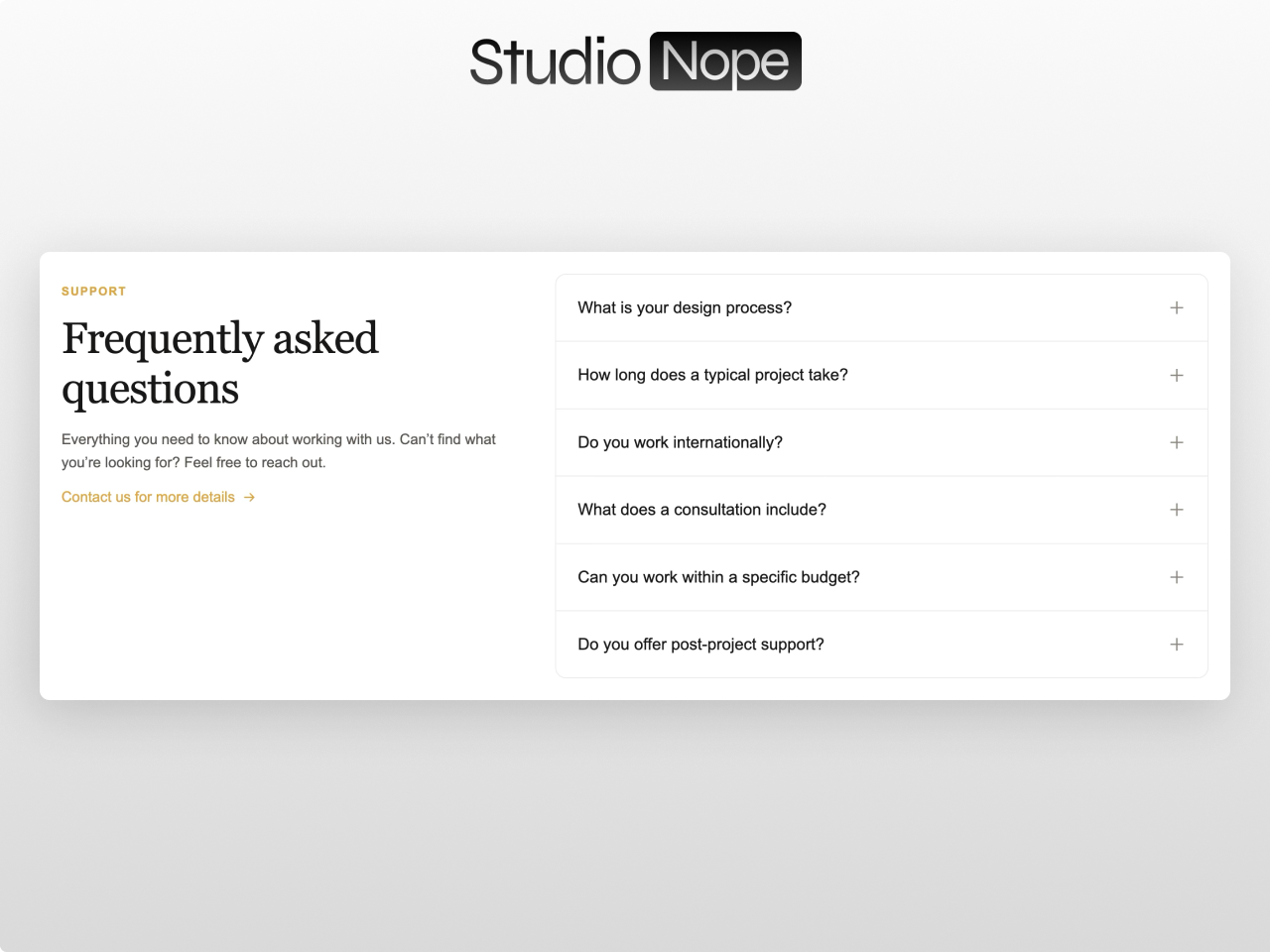
Task: Click the 'Nope' part of the logo
Action: pyautogui.click(x=724, y=60)
